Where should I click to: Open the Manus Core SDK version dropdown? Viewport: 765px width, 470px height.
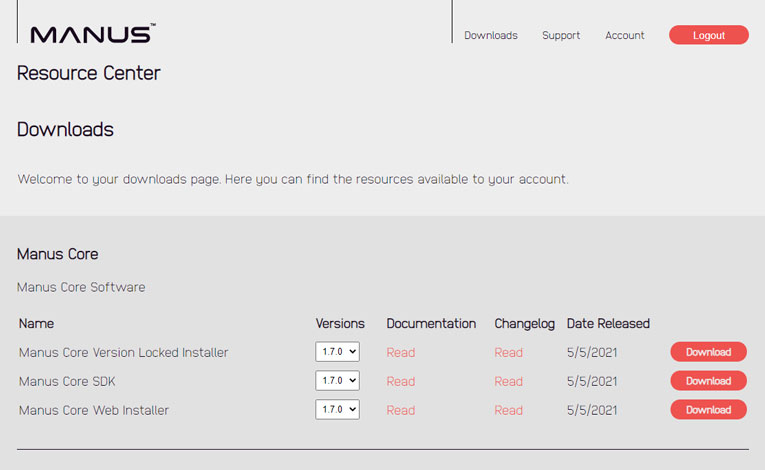pyautogui.click(x=337, y=381)
